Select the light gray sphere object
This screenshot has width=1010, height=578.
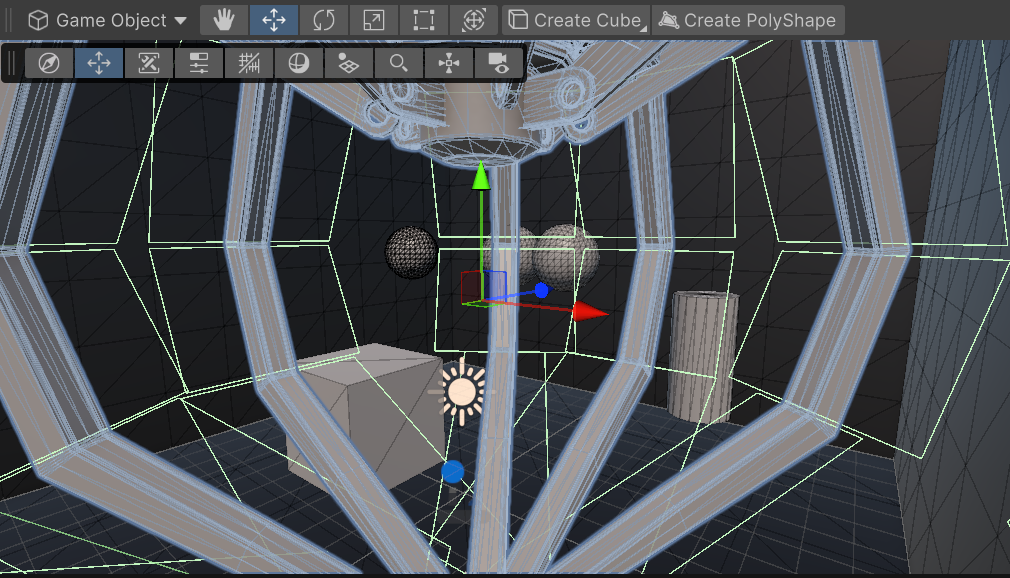568,256
